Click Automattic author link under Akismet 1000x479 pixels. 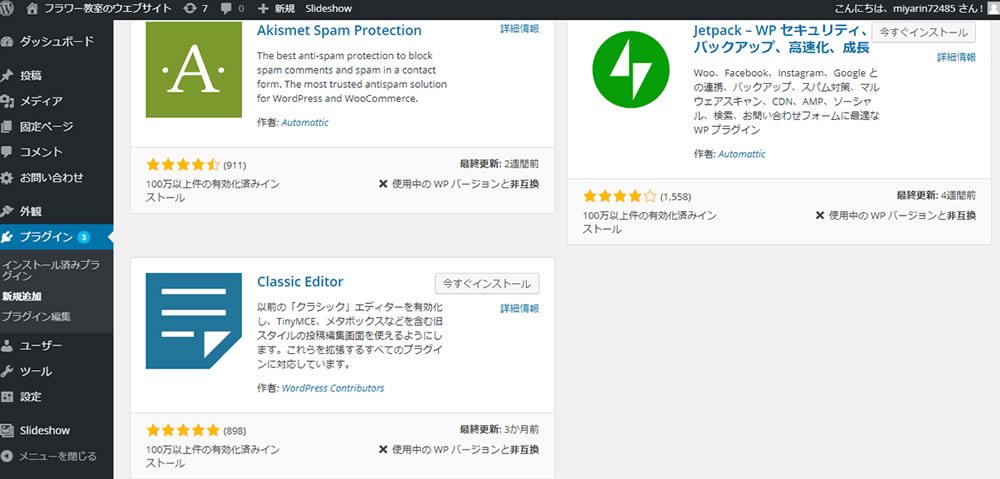tap(305, 122)
